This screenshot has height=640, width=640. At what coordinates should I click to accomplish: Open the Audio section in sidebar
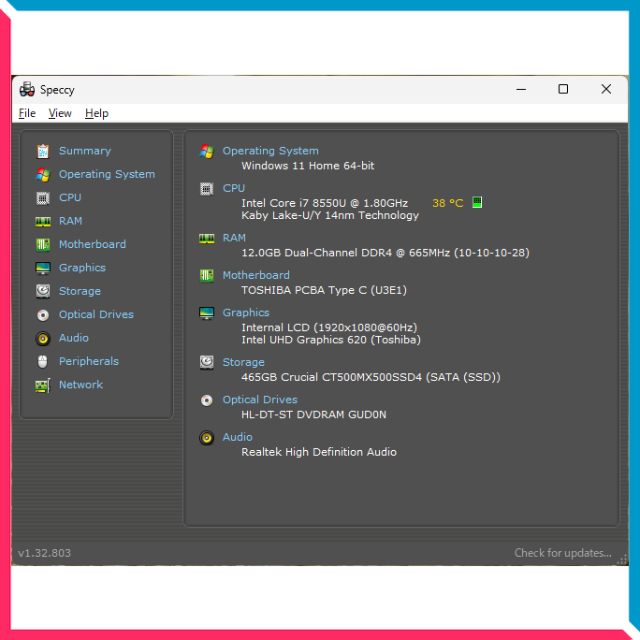74,338
